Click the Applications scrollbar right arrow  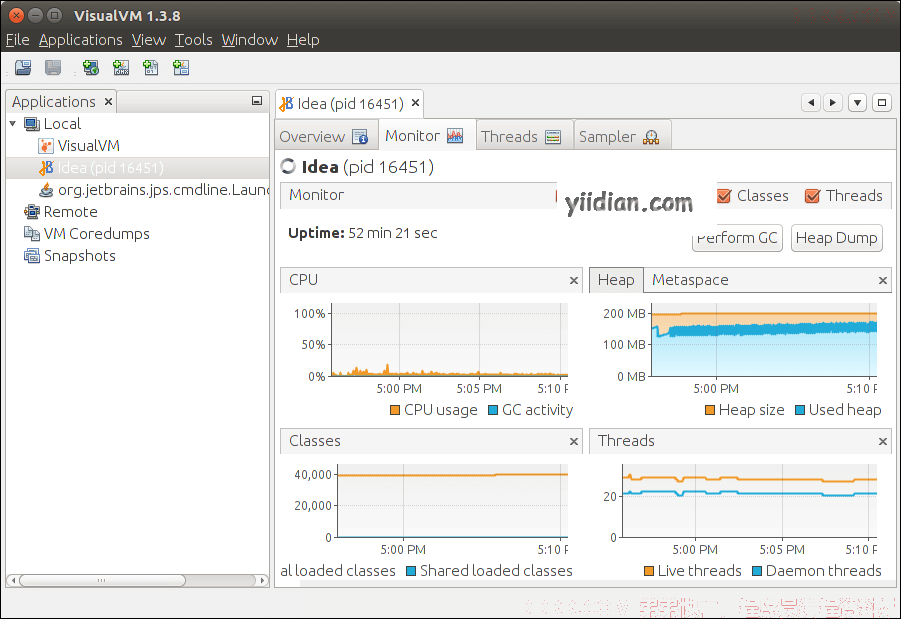point(262,580)
